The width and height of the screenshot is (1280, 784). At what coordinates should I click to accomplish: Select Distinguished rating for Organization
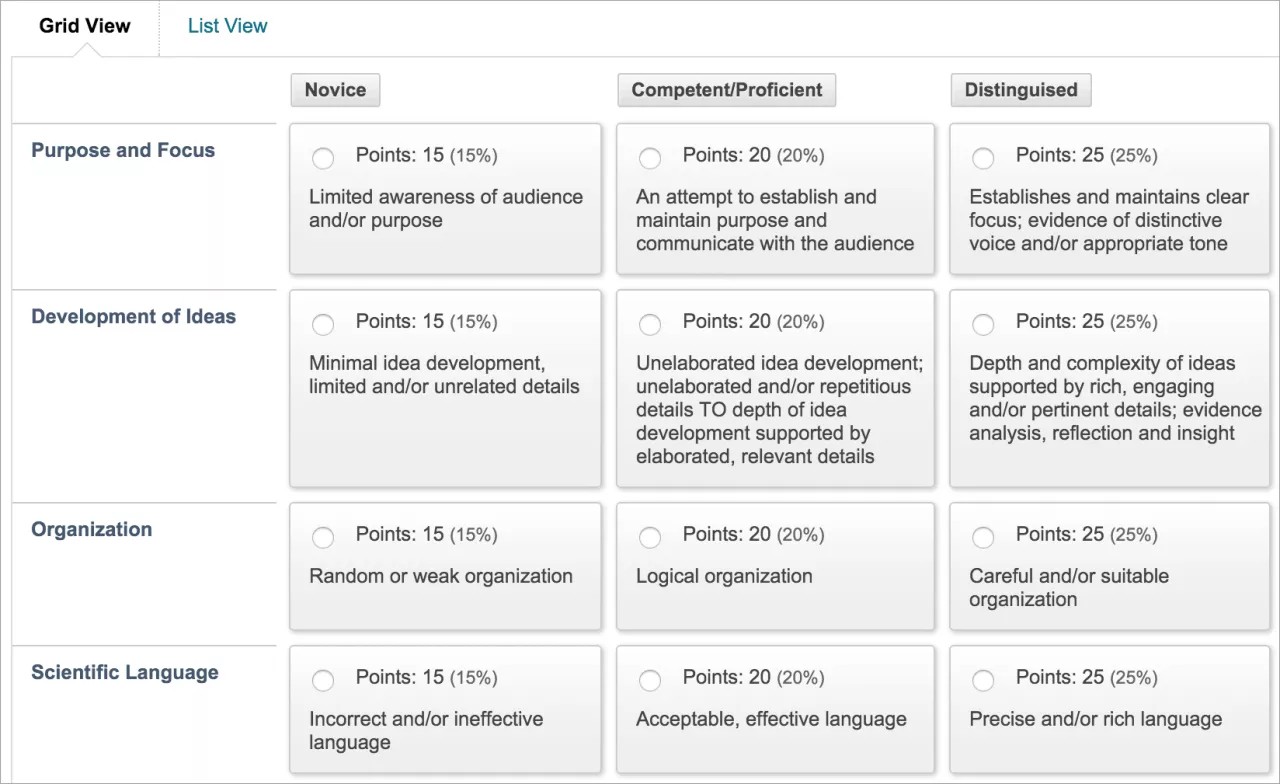983,537
